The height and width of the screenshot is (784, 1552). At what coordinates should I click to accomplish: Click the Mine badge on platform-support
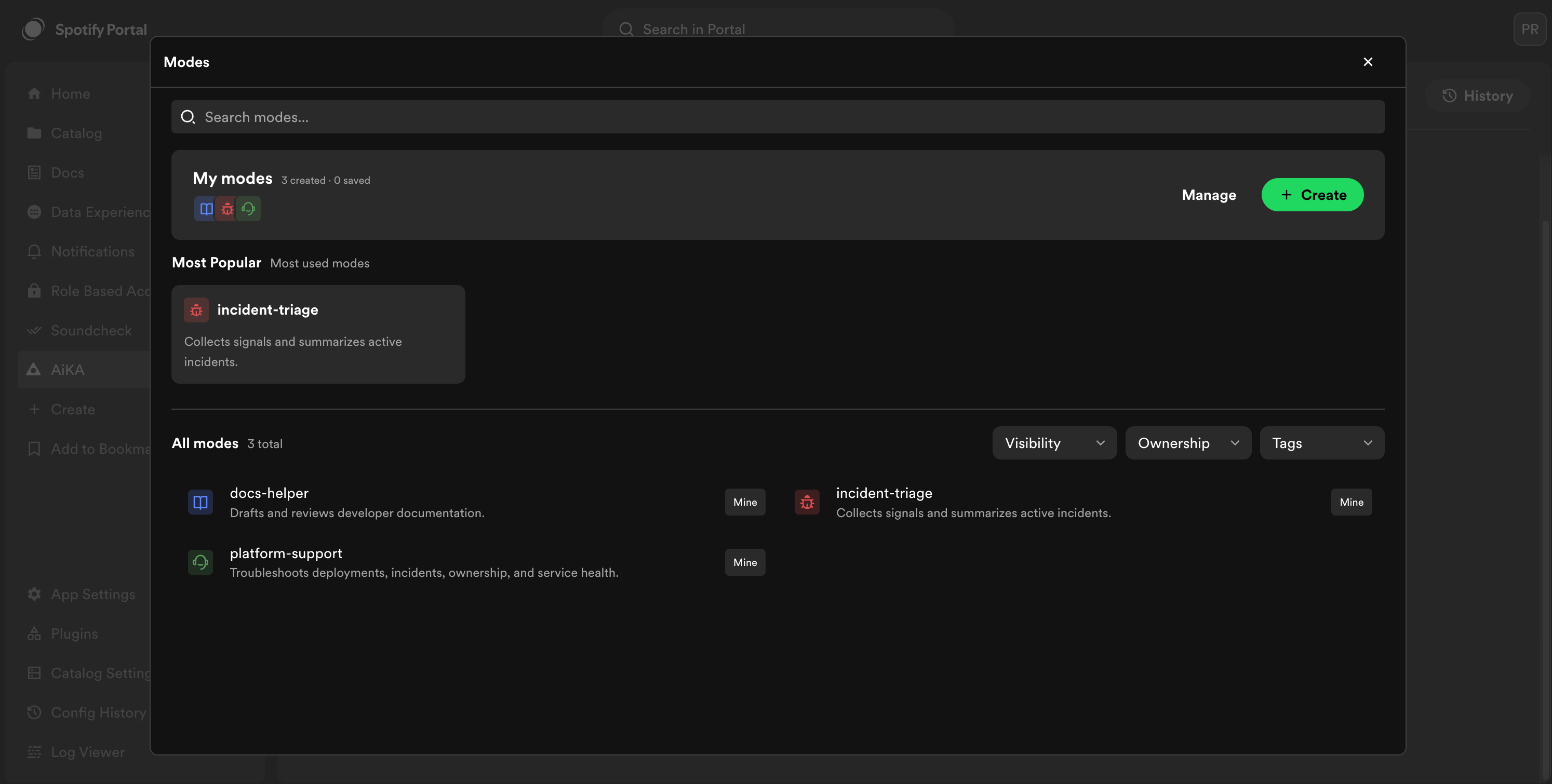(745, 562)
